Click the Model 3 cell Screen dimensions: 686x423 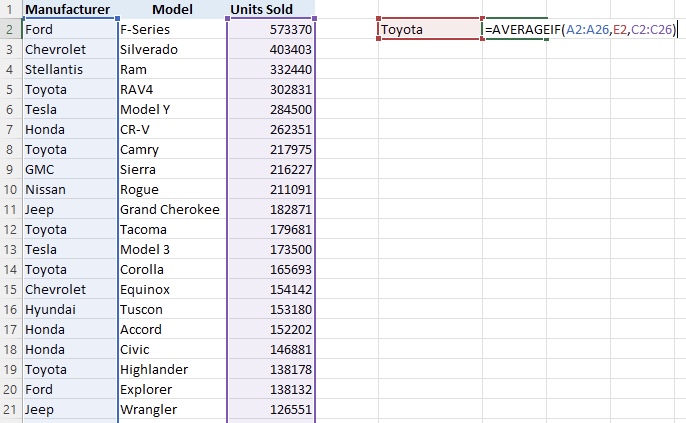pos(172,249)
